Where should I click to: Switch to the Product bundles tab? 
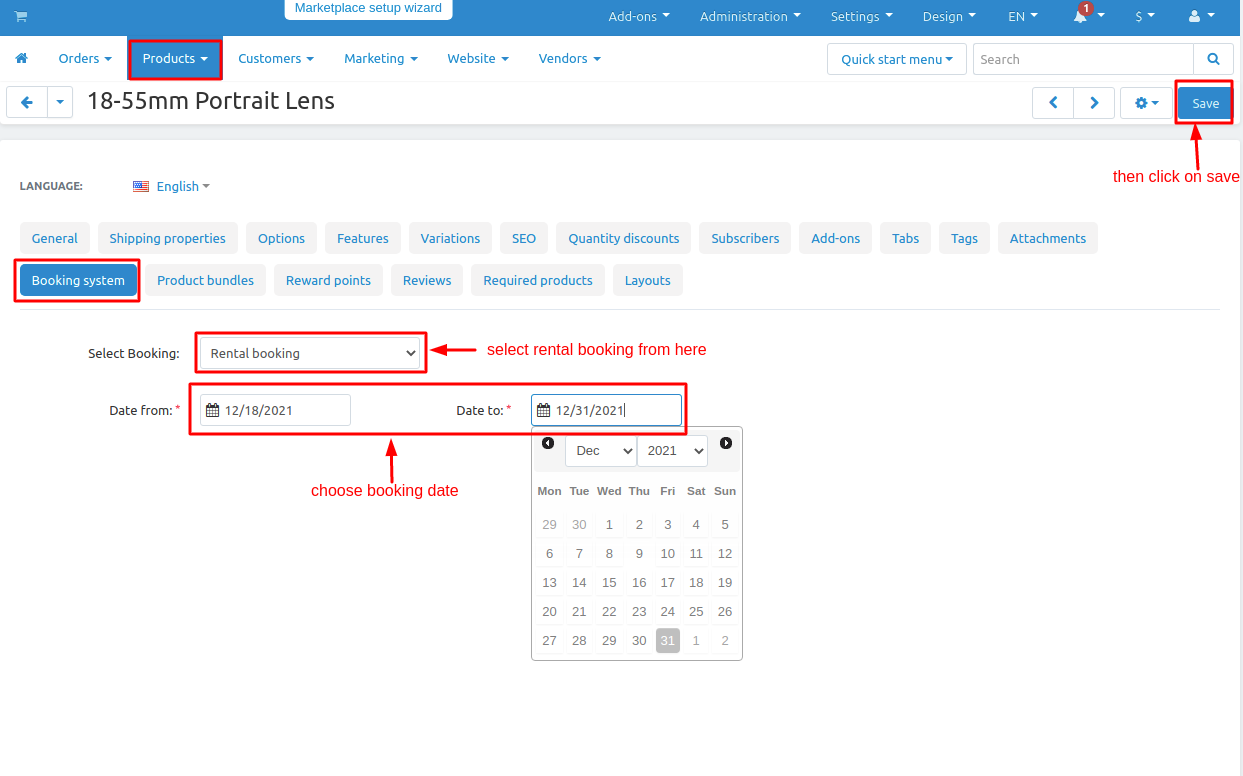click(x=206, y=280)
